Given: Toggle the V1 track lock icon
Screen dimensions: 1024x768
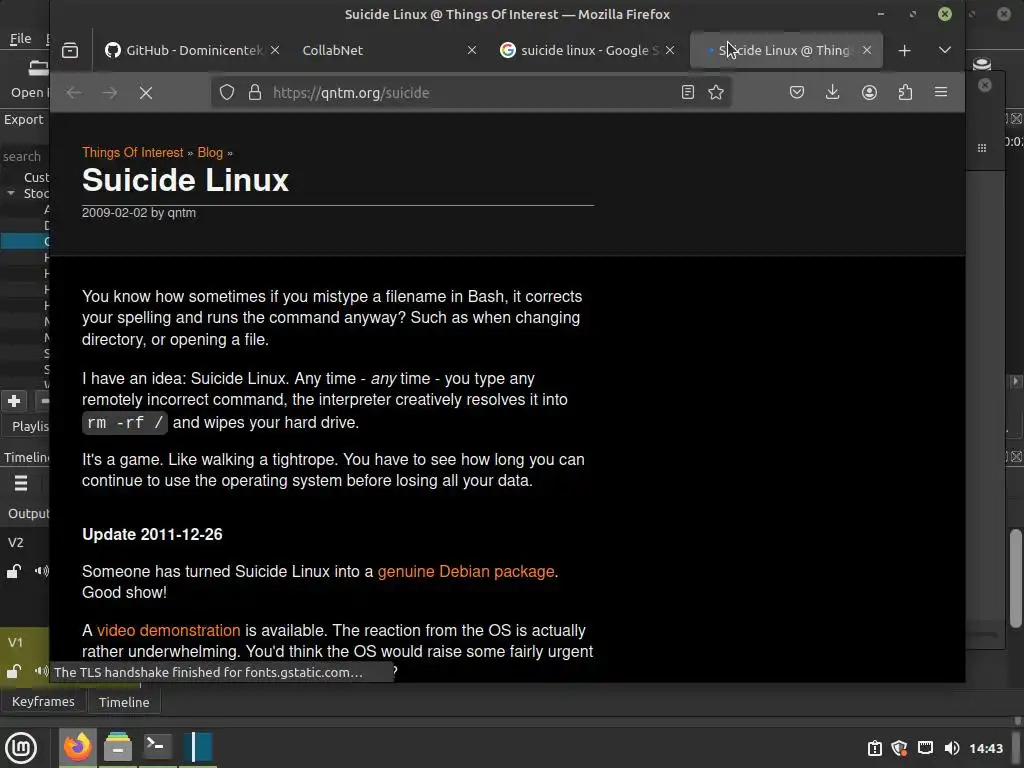Looking at the screenshot, I should (14, 671).
